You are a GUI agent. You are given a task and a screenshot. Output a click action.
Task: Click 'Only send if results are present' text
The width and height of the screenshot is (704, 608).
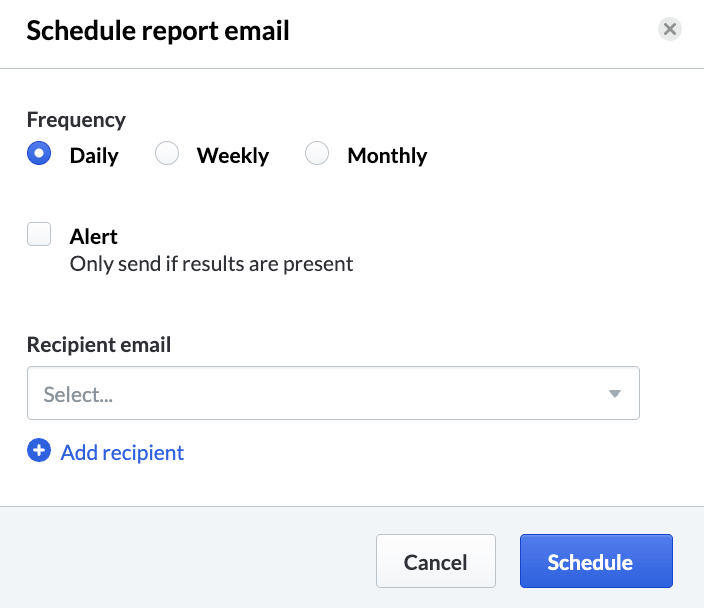pyautogui.click(x=211, y=265)
